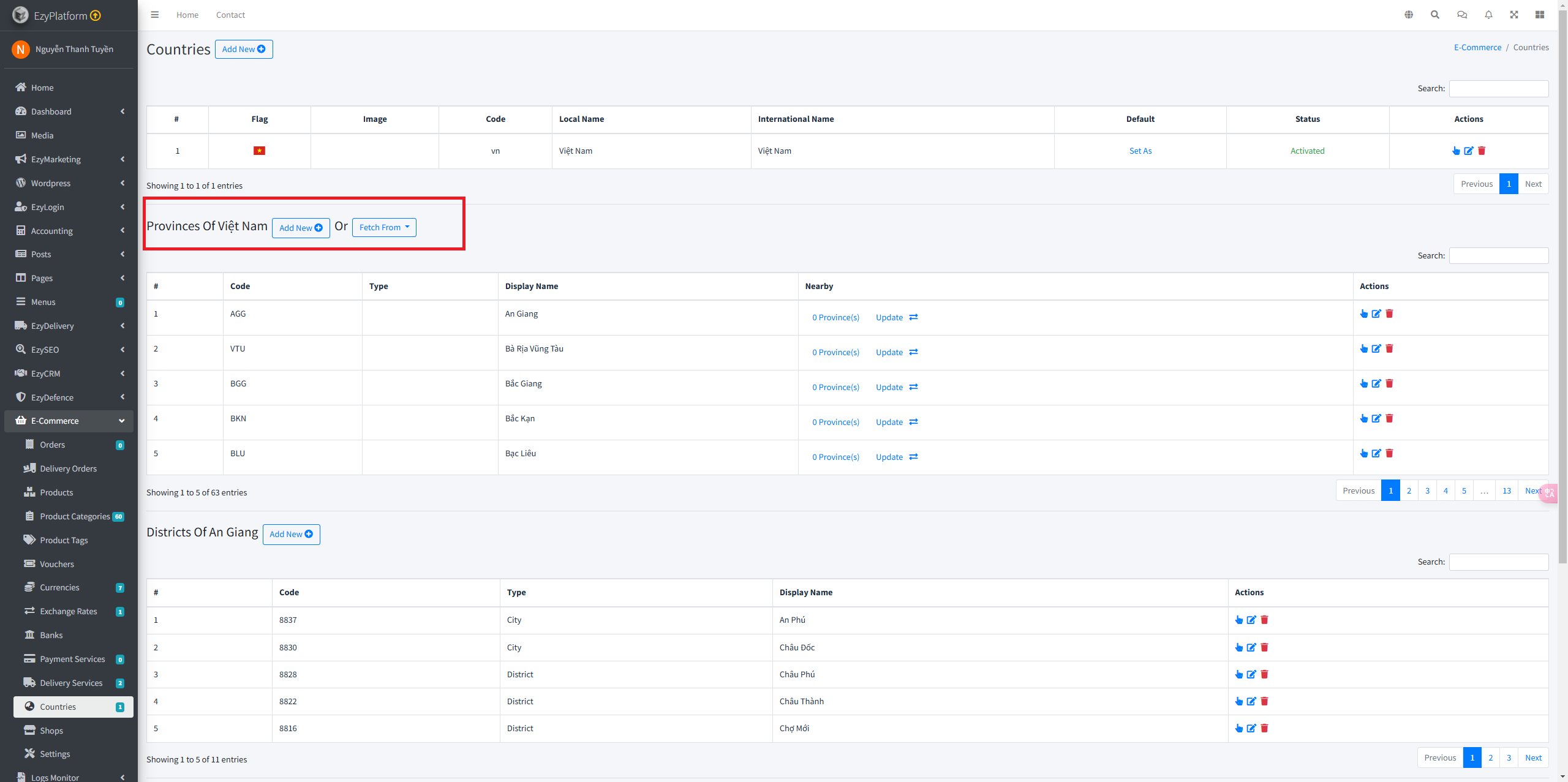This screenshot has height=782, width=1568.
Task: Add New district of An Giang
Action: pos(292,534)
